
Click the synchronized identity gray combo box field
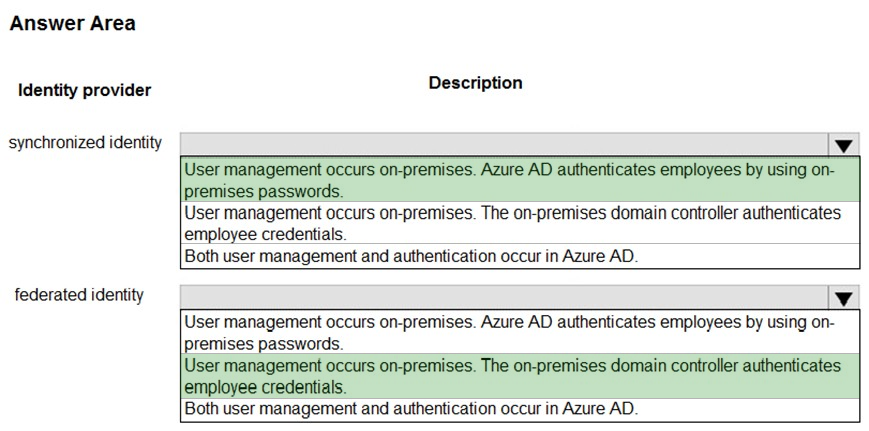505,145
